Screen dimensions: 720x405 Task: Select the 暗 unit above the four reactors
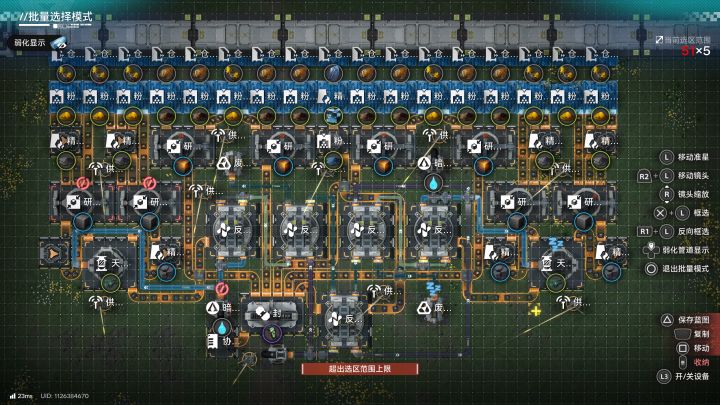tap(431, 163)
